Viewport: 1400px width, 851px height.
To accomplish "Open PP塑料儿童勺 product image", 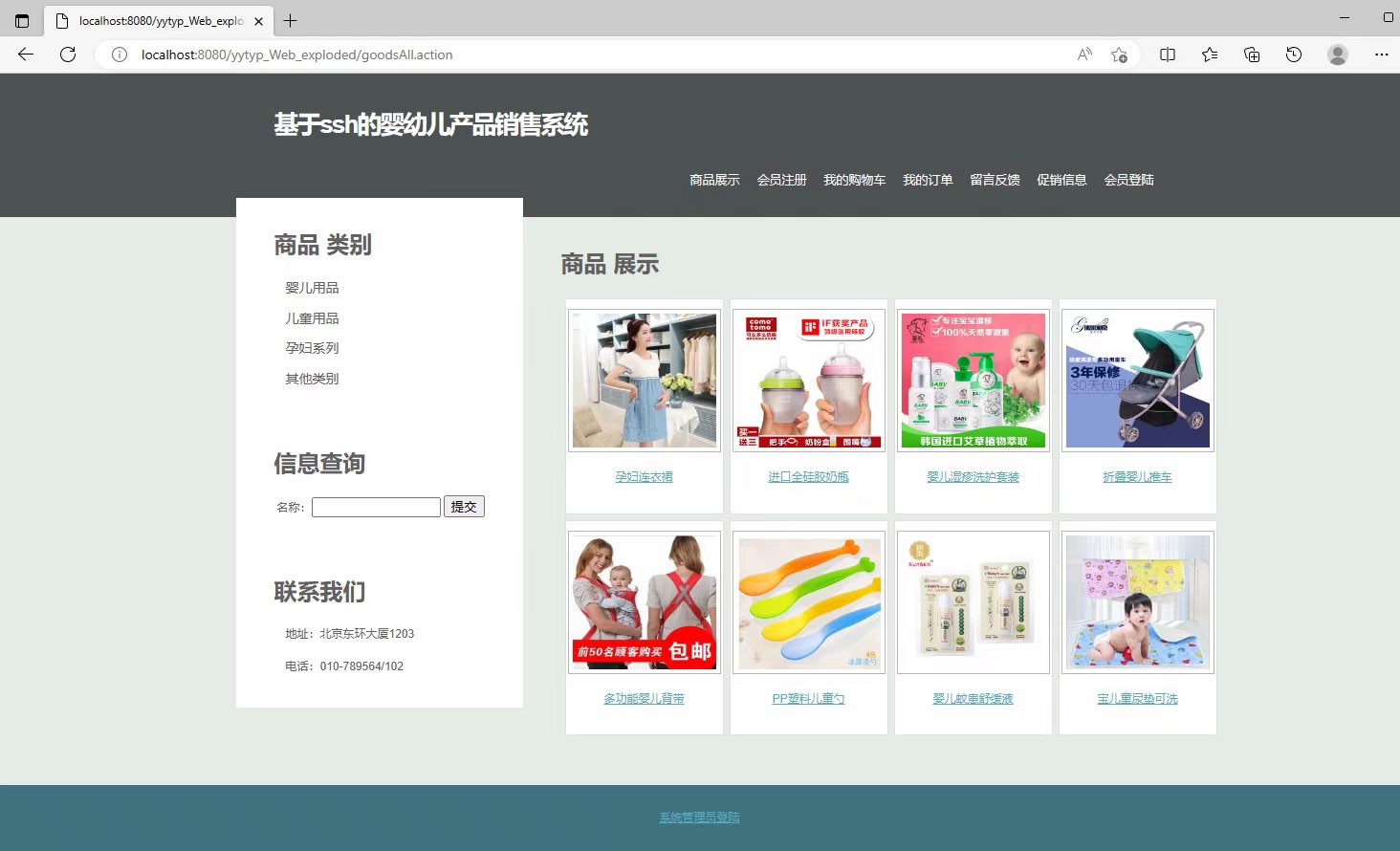I will pos(809,602).
